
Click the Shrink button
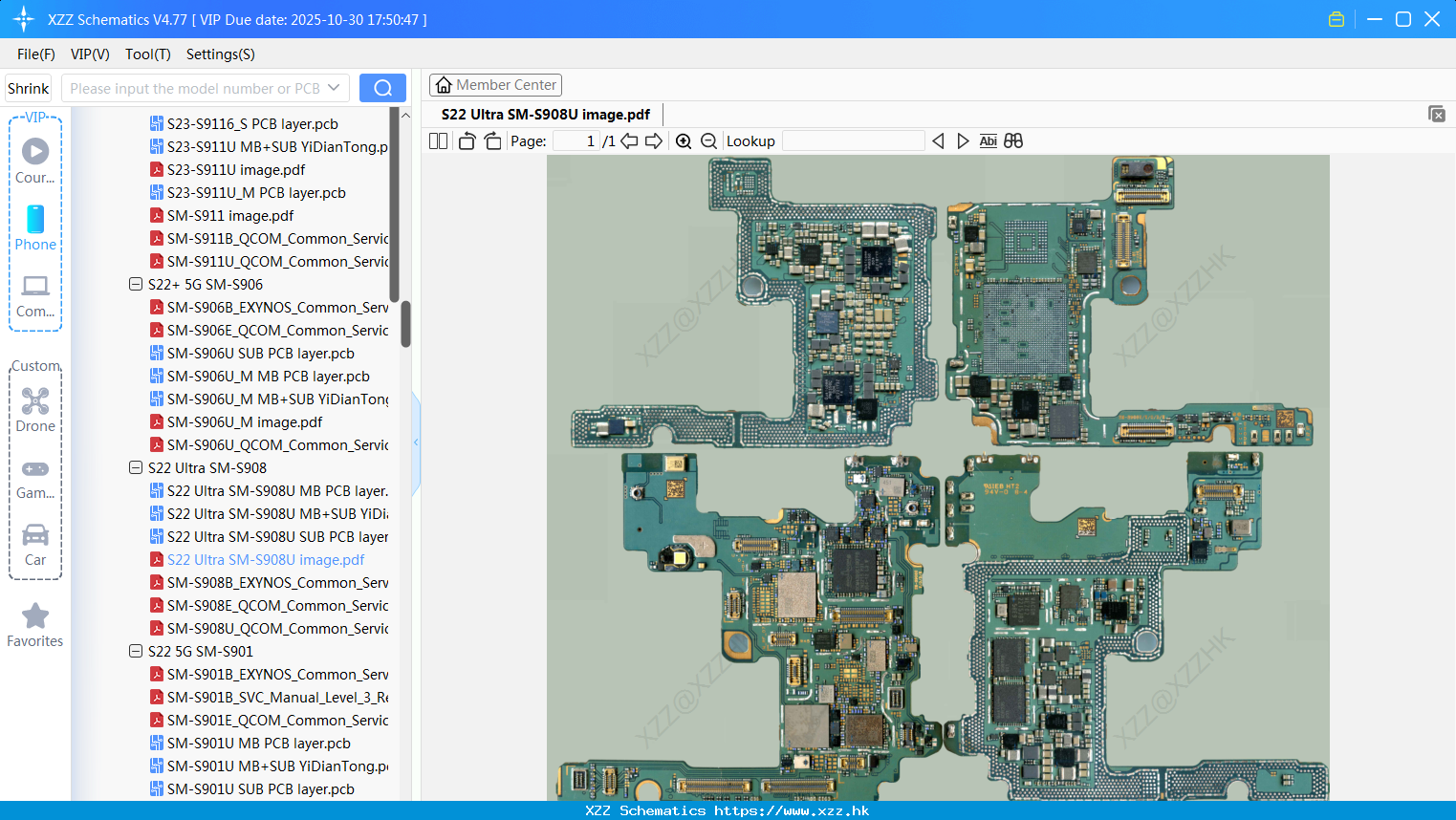(x=29, y=88)
